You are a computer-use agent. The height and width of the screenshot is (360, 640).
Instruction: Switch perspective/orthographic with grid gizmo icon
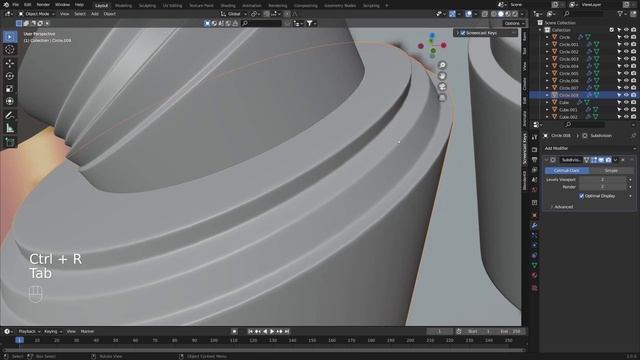tap(442, 98)
